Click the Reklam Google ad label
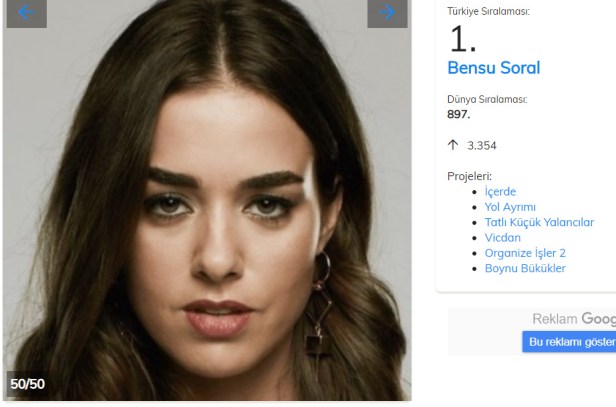This screenshot has height=407, width=616. (574, 319)
